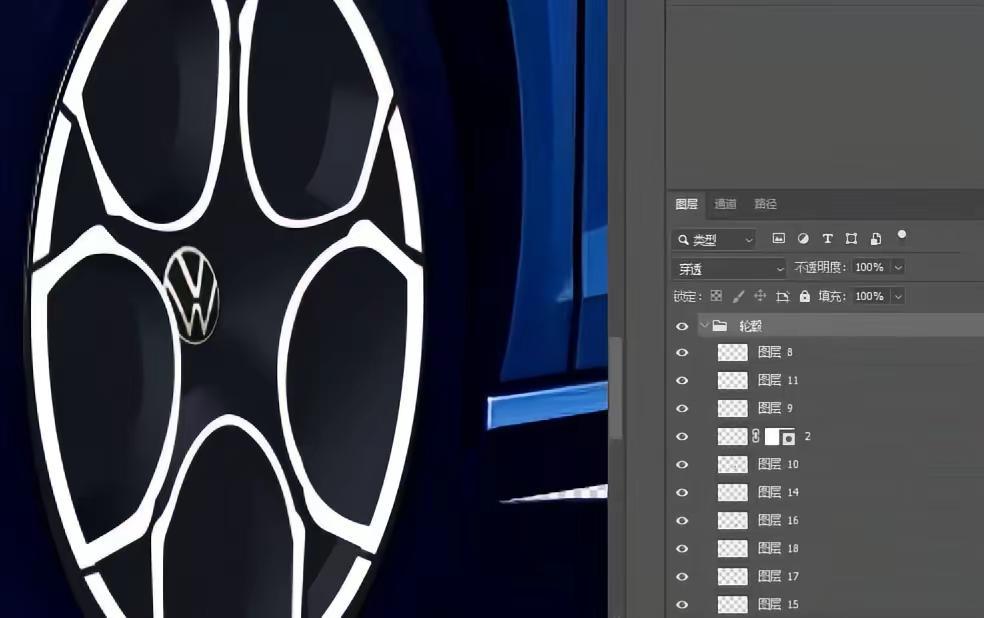
Task: Lock artboard nesting icon
Action: click(782, 296)
